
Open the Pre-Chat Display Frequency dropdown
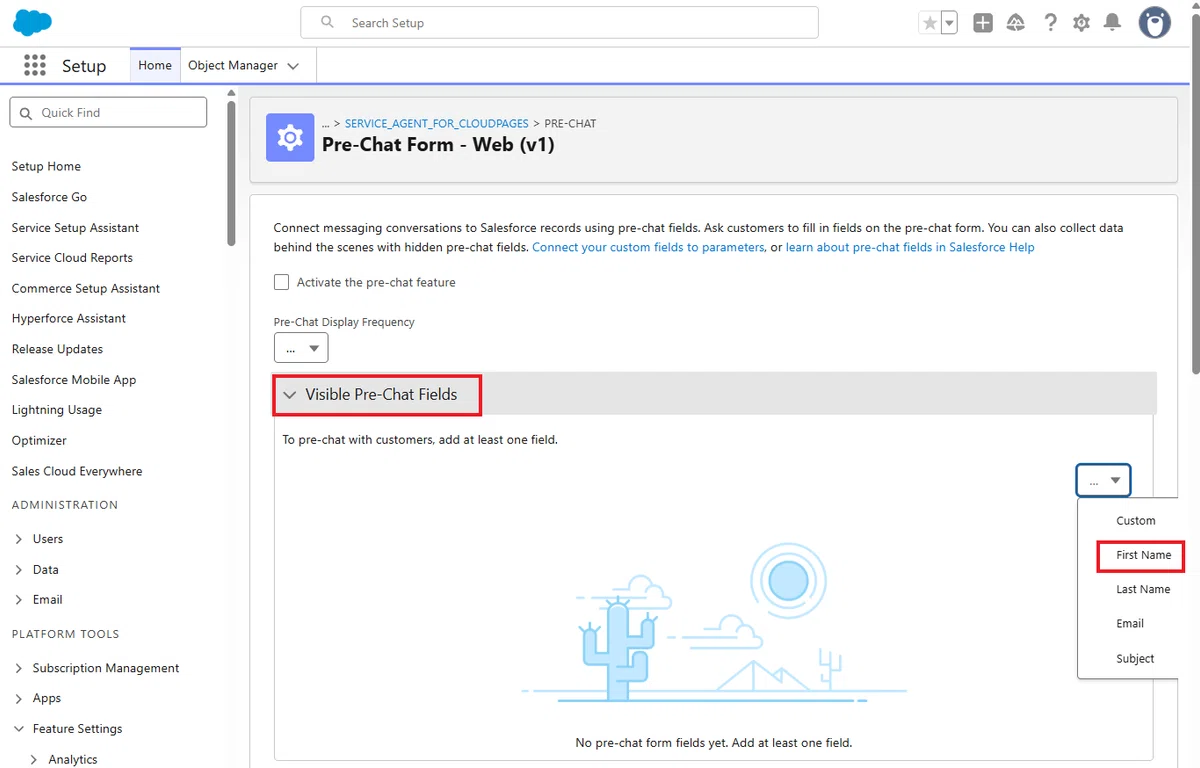tap(301, 348)
